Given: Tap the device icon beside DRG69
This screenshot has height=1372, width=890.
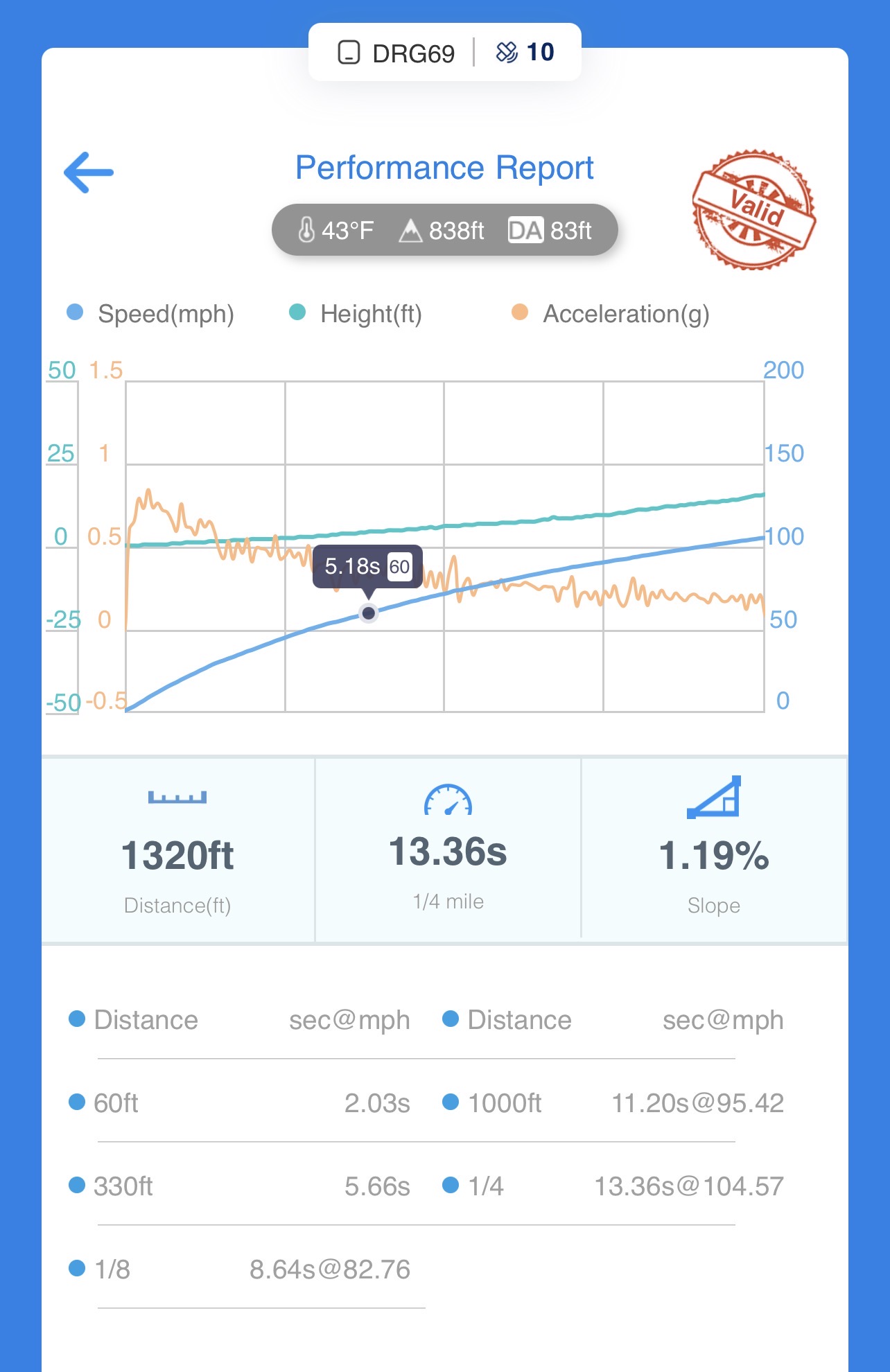Looking at the screenshot, I should pos(349,53).
